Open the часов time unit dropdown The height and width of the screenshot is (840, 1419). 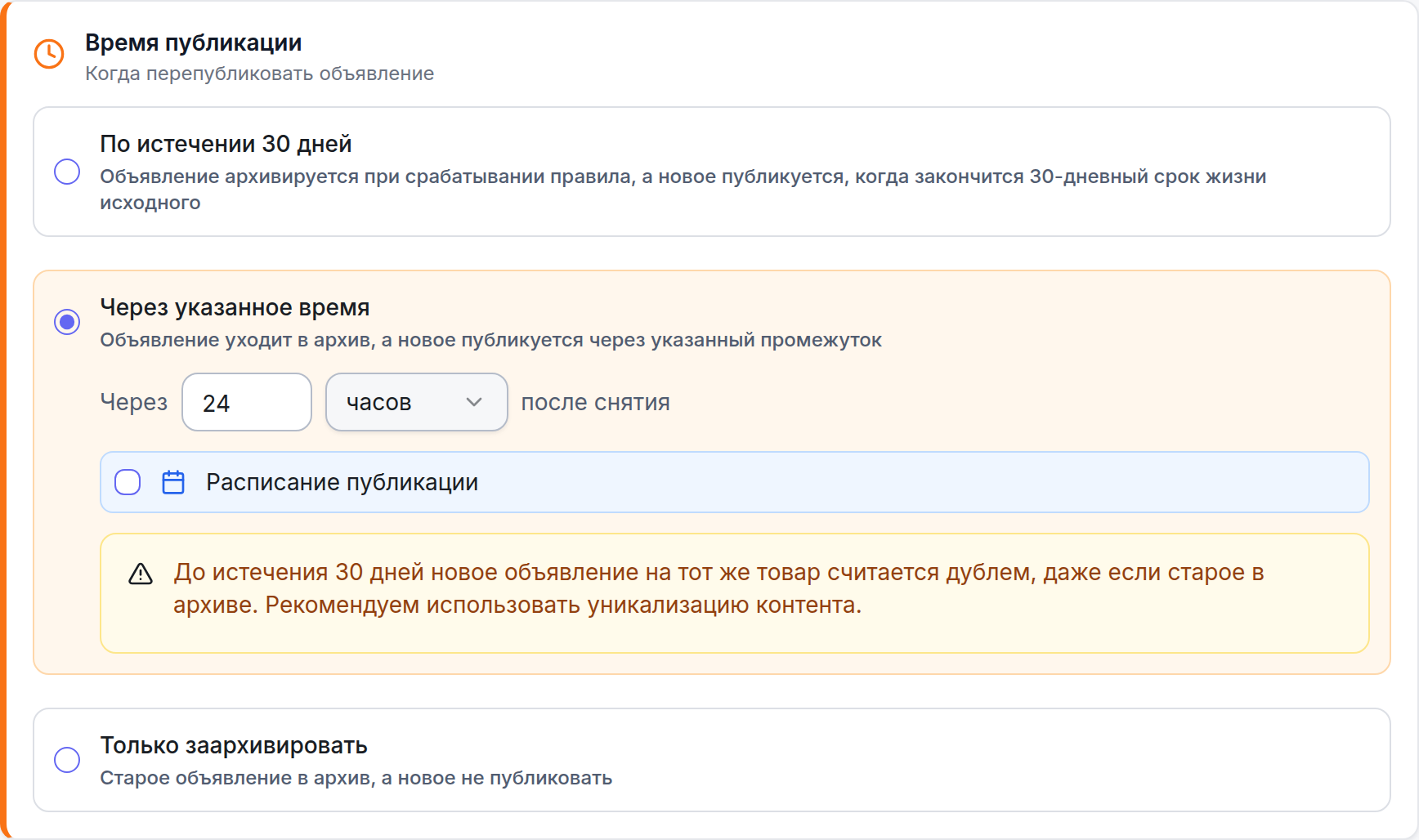pyautogui.click(x=417, y=402)
